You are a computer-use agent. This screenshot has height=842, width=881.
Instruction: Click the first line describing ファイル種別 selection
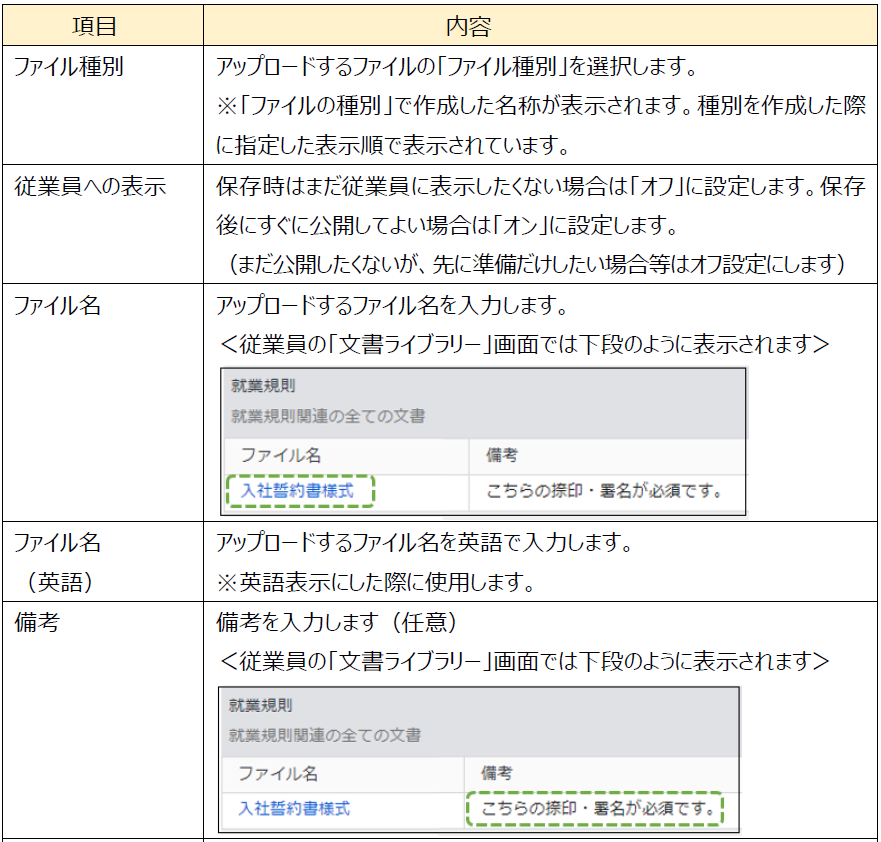pyautogui.click(x=456, y=69)
